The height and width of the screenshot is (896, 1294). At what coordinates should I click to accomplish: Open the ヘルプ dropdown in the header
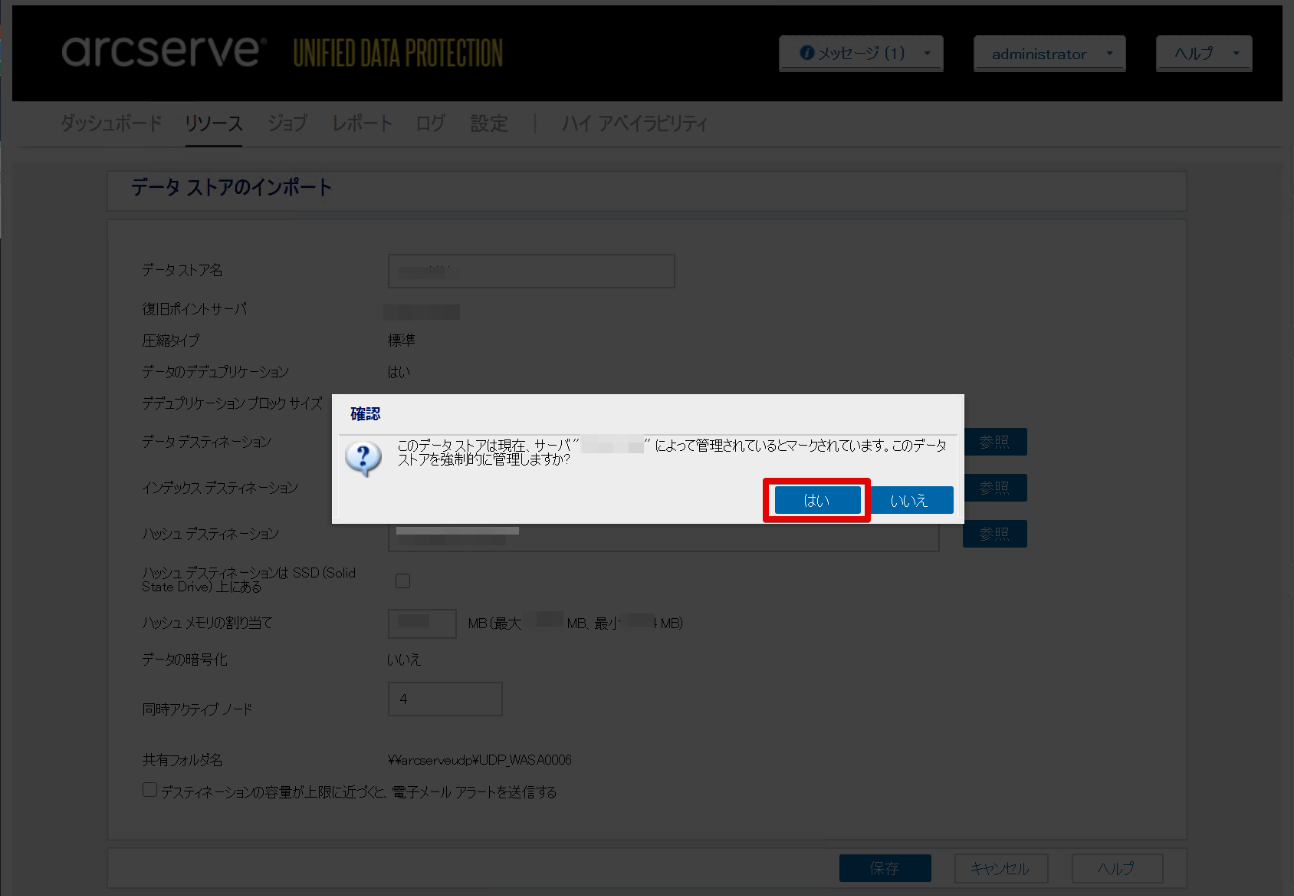[1203, 53]
